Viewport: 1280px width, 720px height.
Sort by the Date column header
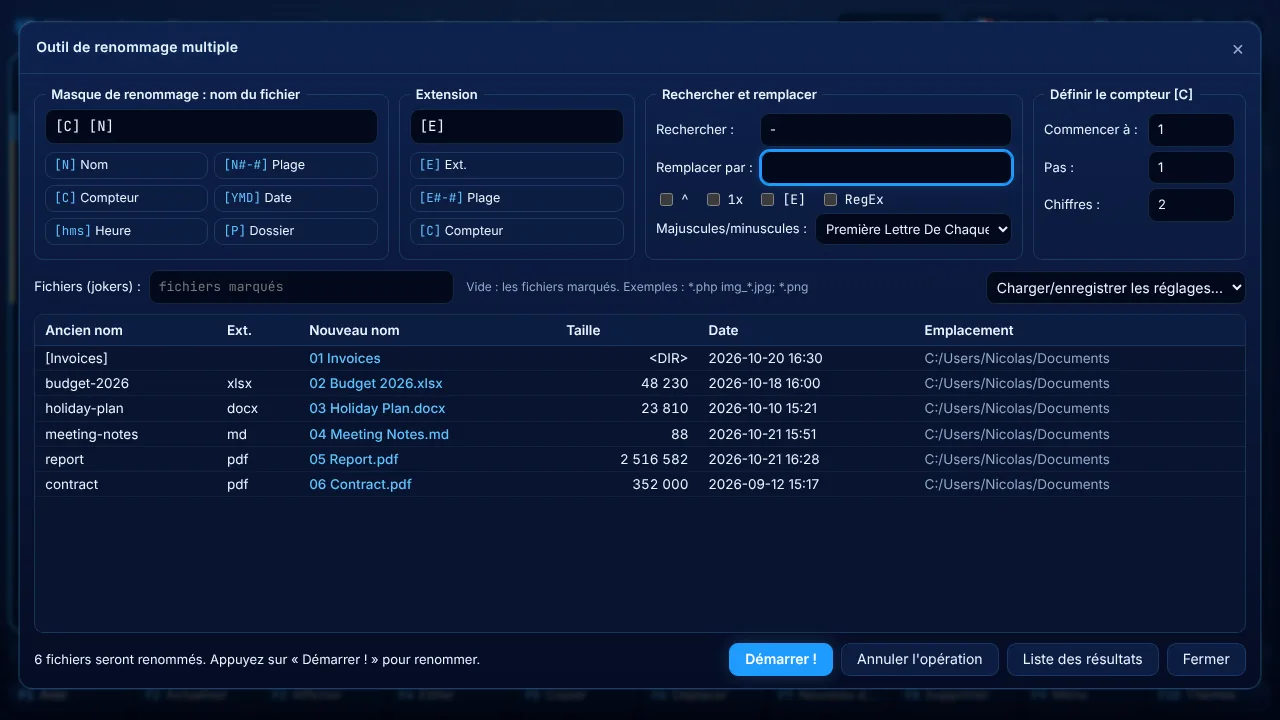click(x=723, y=331)
